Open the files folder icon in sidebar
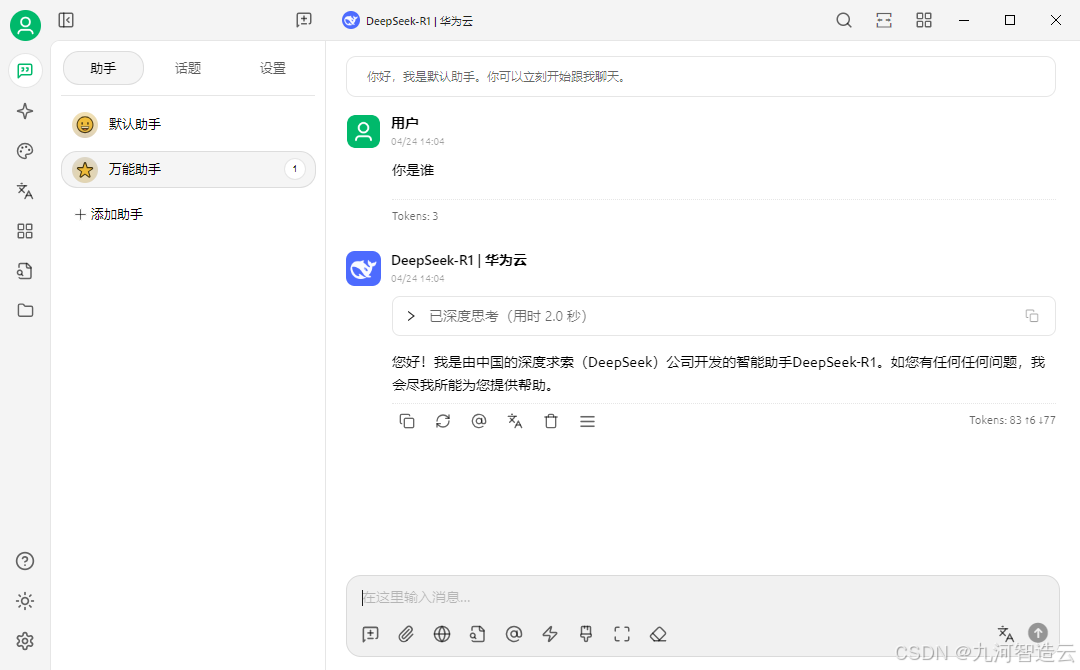Image resolution: width=1080 pixels, height=670 pixels. (x=25, y=311)
